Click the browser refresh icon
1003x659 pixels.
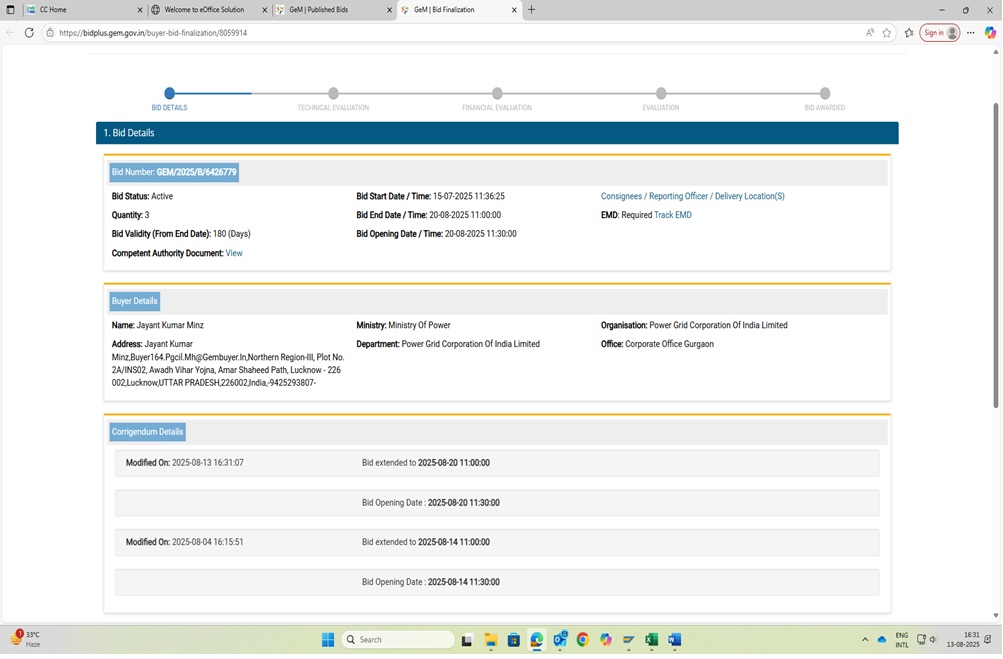pyautogui.click(x=29, y=33)
